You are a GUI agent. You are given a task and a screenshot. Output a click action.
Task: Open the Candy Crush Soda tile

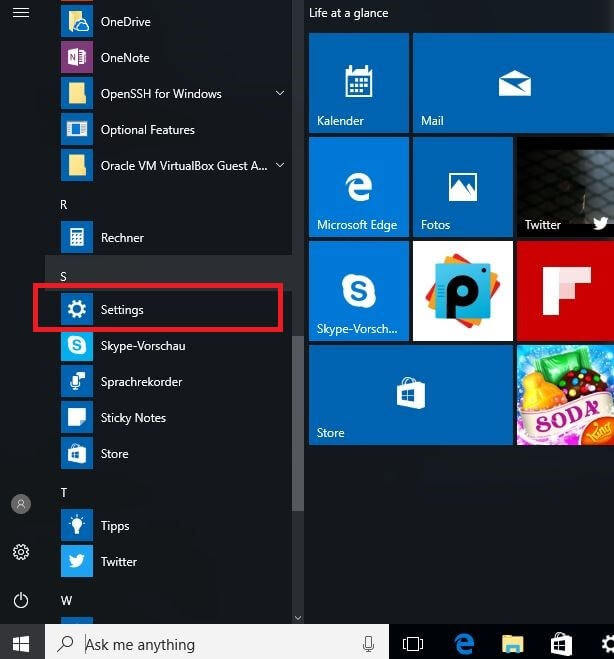point(565,395)
